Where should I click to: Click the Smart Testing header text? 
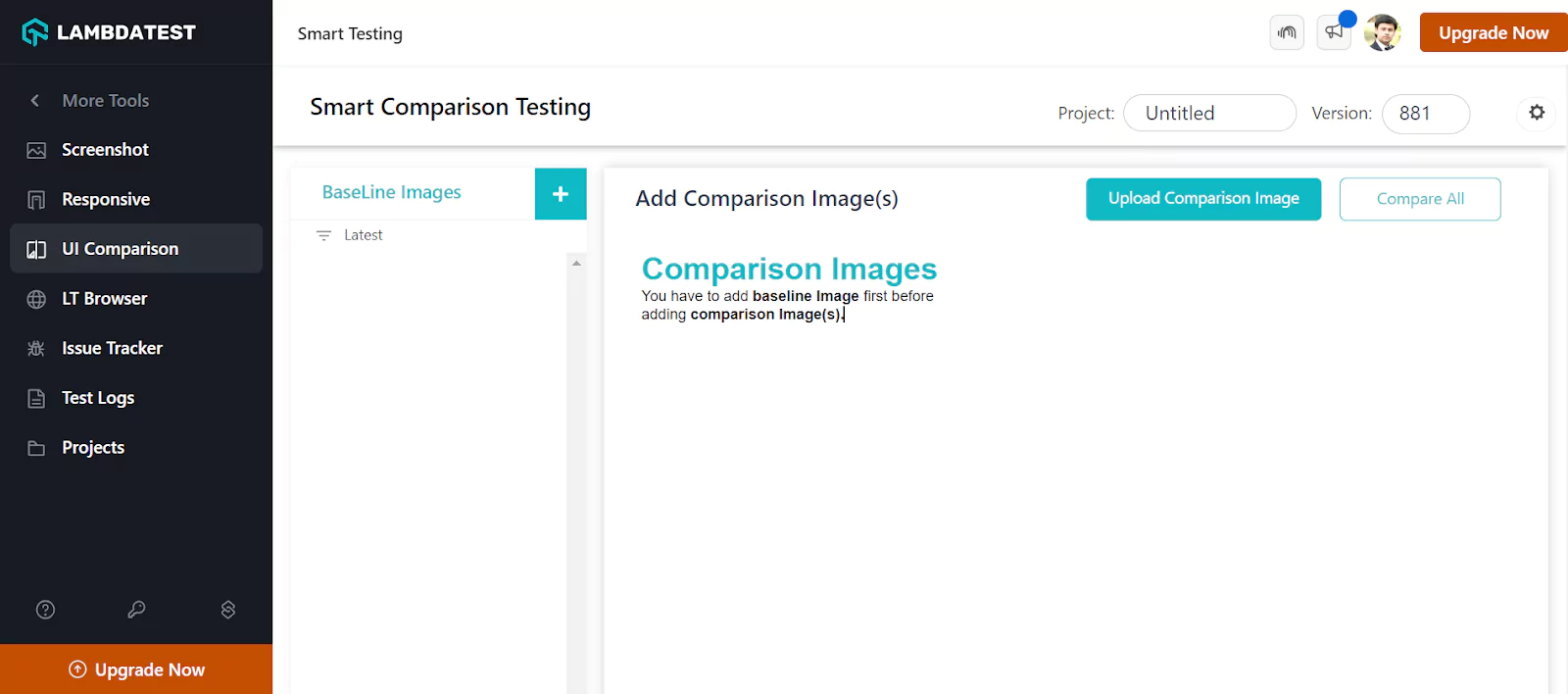[350, 33]
